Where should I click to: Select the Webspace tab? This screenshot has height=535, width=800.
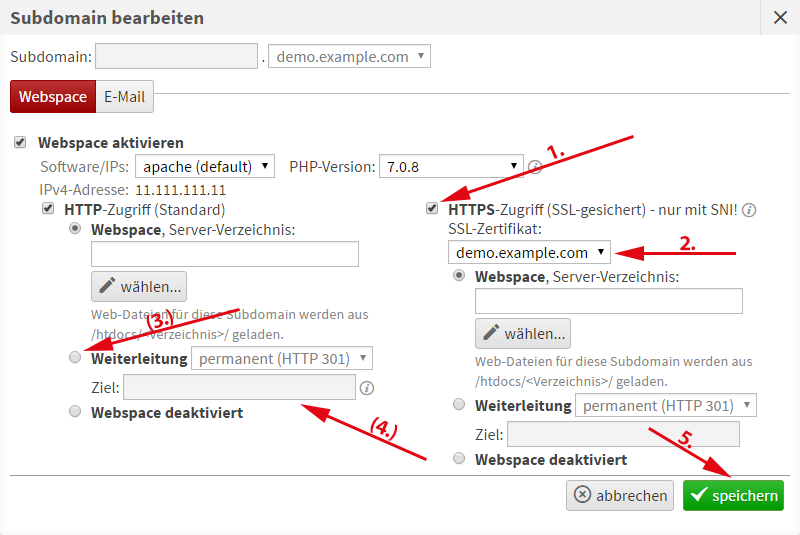pyautogui.click(x=52, y=97)
